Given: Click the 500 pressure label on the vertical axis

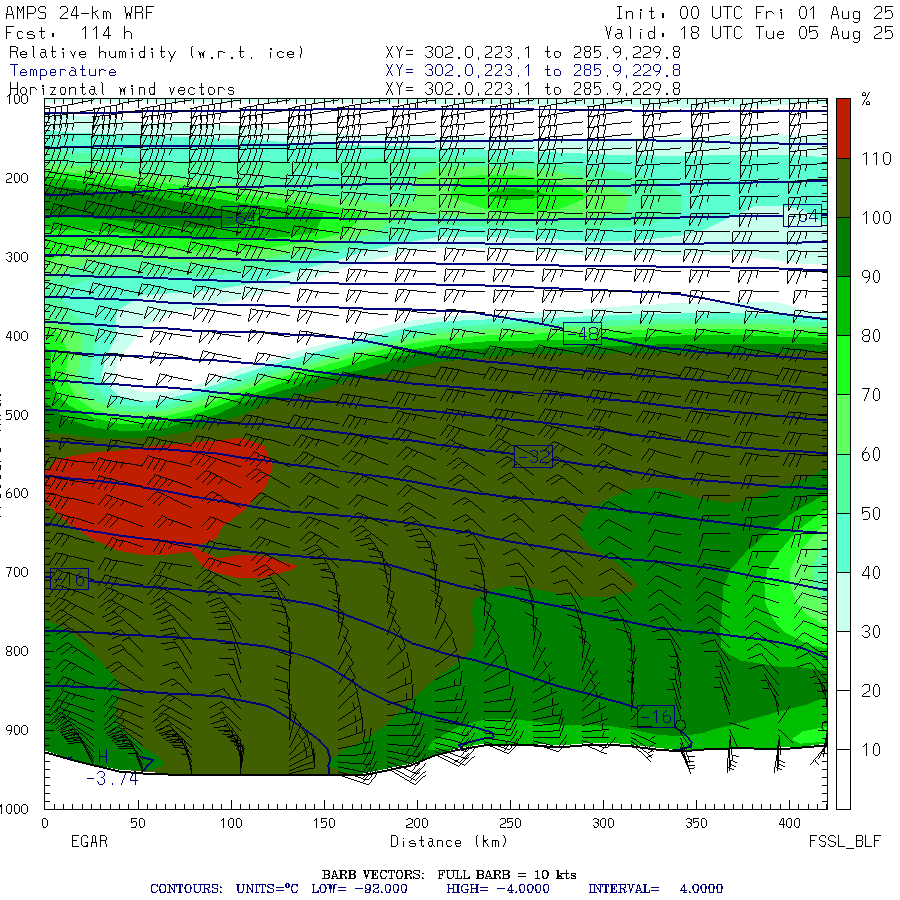Looking at the screenshot, I should pyautogui.click(x=17, y=415).
